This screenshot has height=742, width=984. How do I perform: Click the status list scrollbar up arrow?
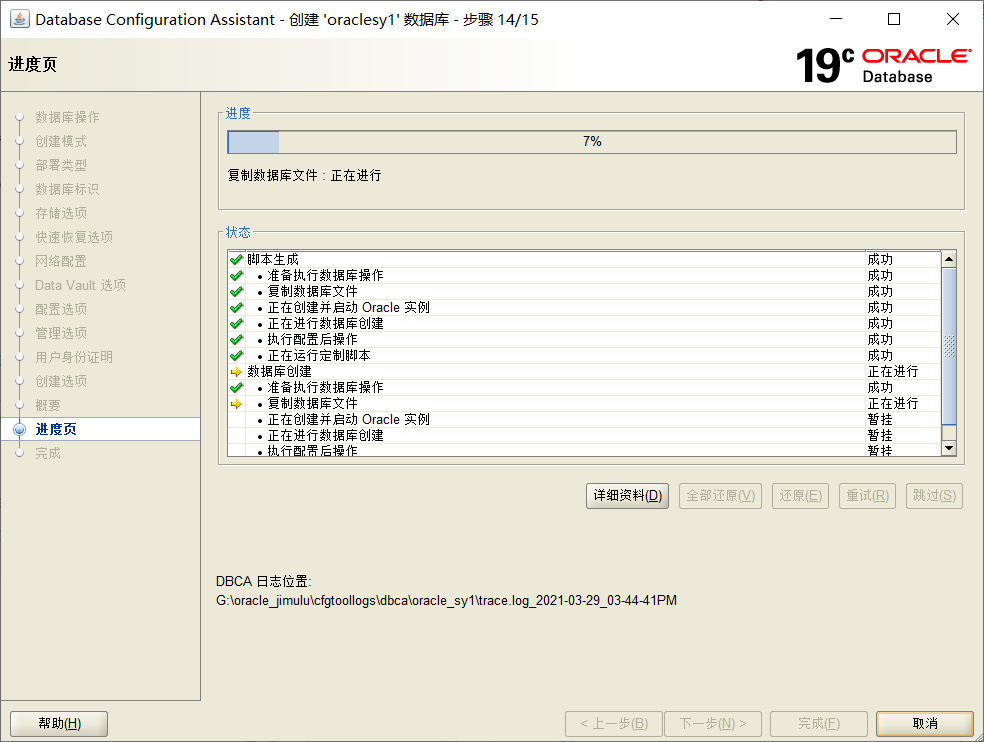[949, 259]
